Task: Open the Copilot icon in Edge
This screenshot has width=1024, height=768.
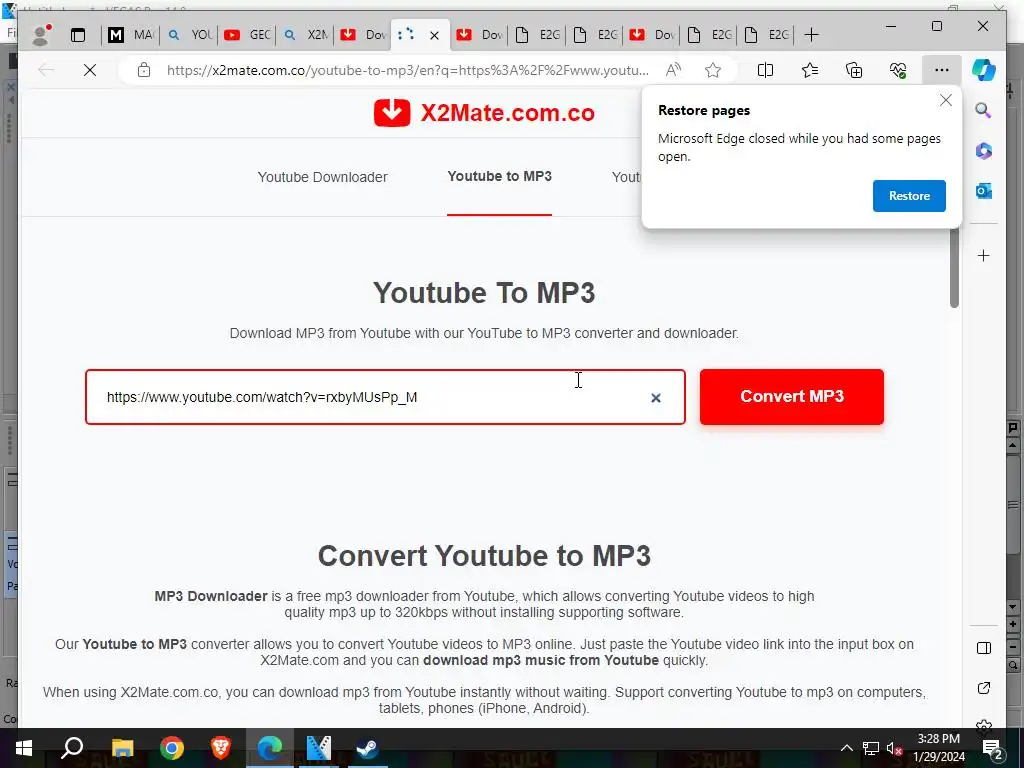Action: tap(984, 70)
